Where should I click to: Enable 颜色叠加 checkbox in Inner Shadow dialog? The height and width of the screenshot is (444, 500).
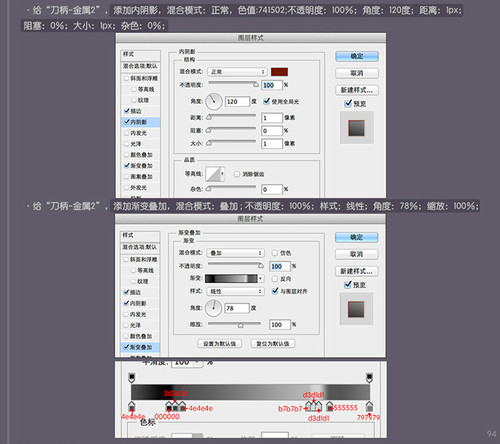(126, 155)
